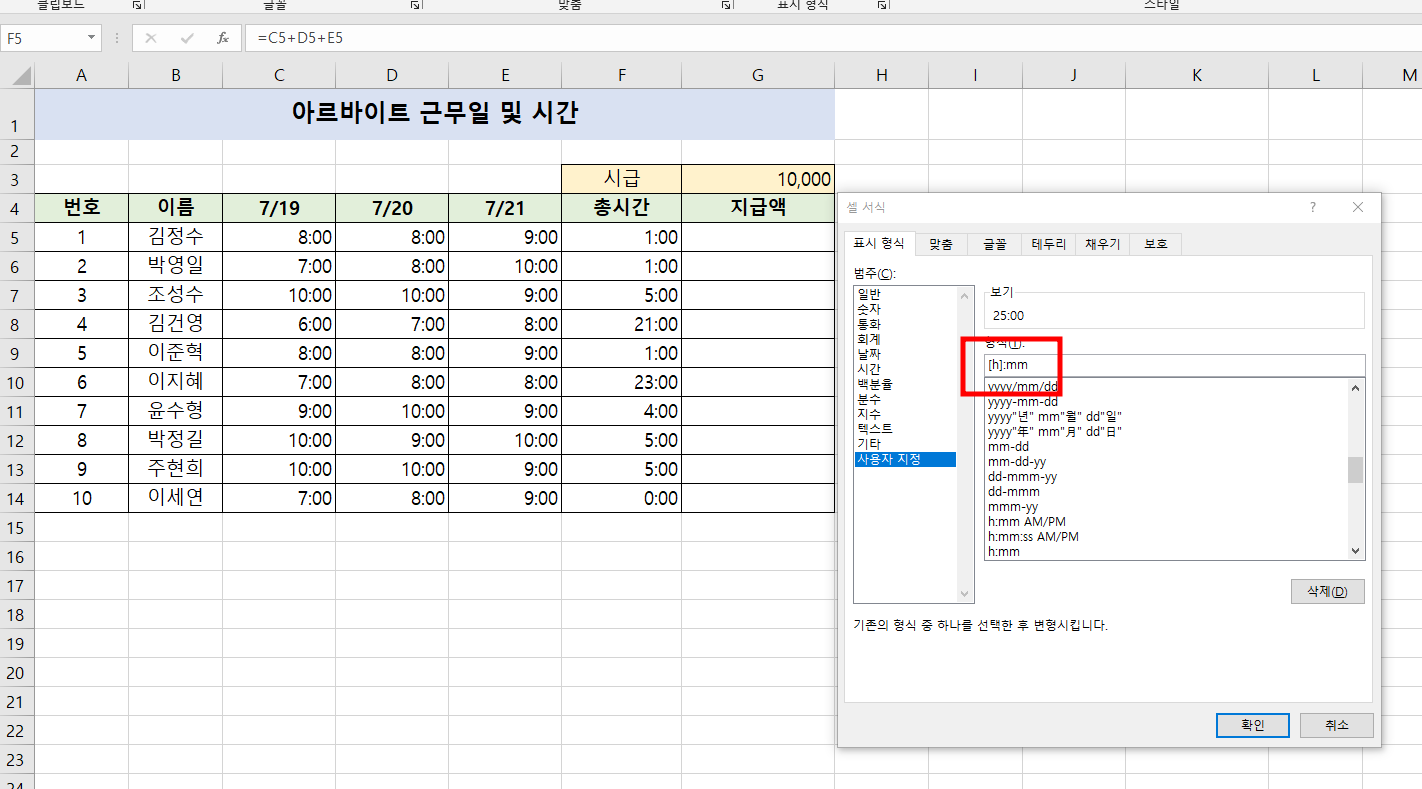1422x789 pixels.
Task: Click the 취소 button
Action: [1337, 725]
